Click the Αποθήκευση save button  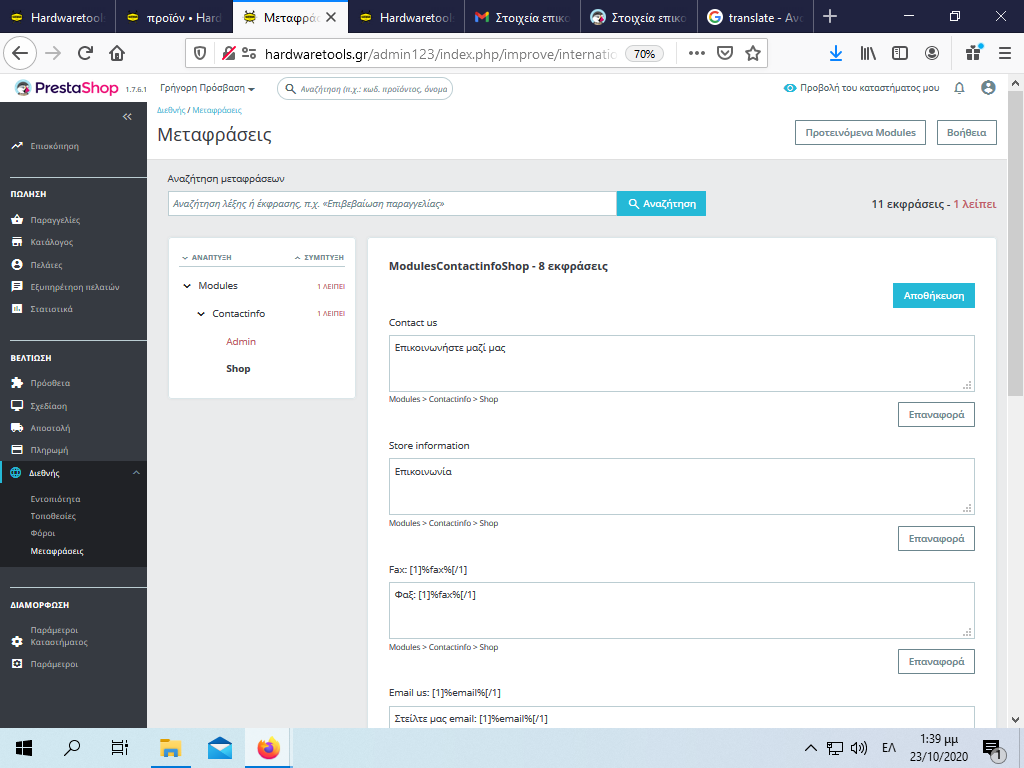(x=934, y=295)
